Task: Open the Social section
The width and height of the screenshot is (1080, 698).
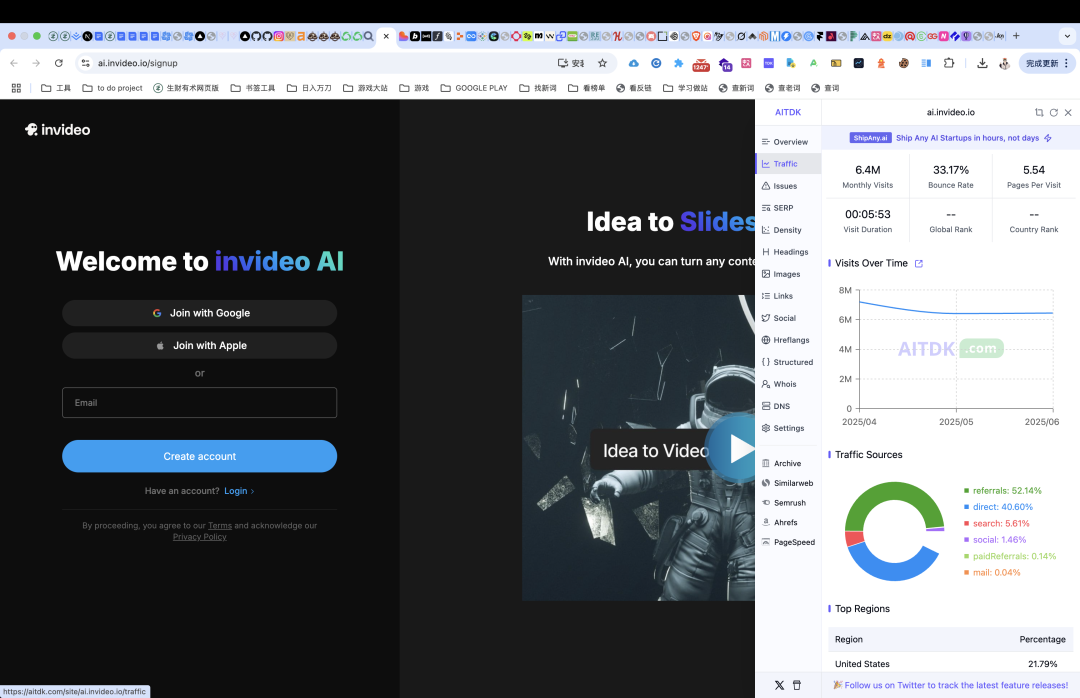Action: pos(788,318)
